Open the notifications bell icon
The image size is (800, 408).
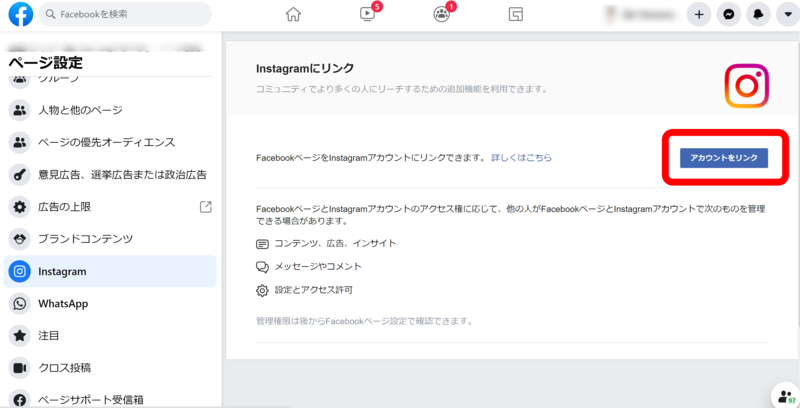[x=758, y=15]
